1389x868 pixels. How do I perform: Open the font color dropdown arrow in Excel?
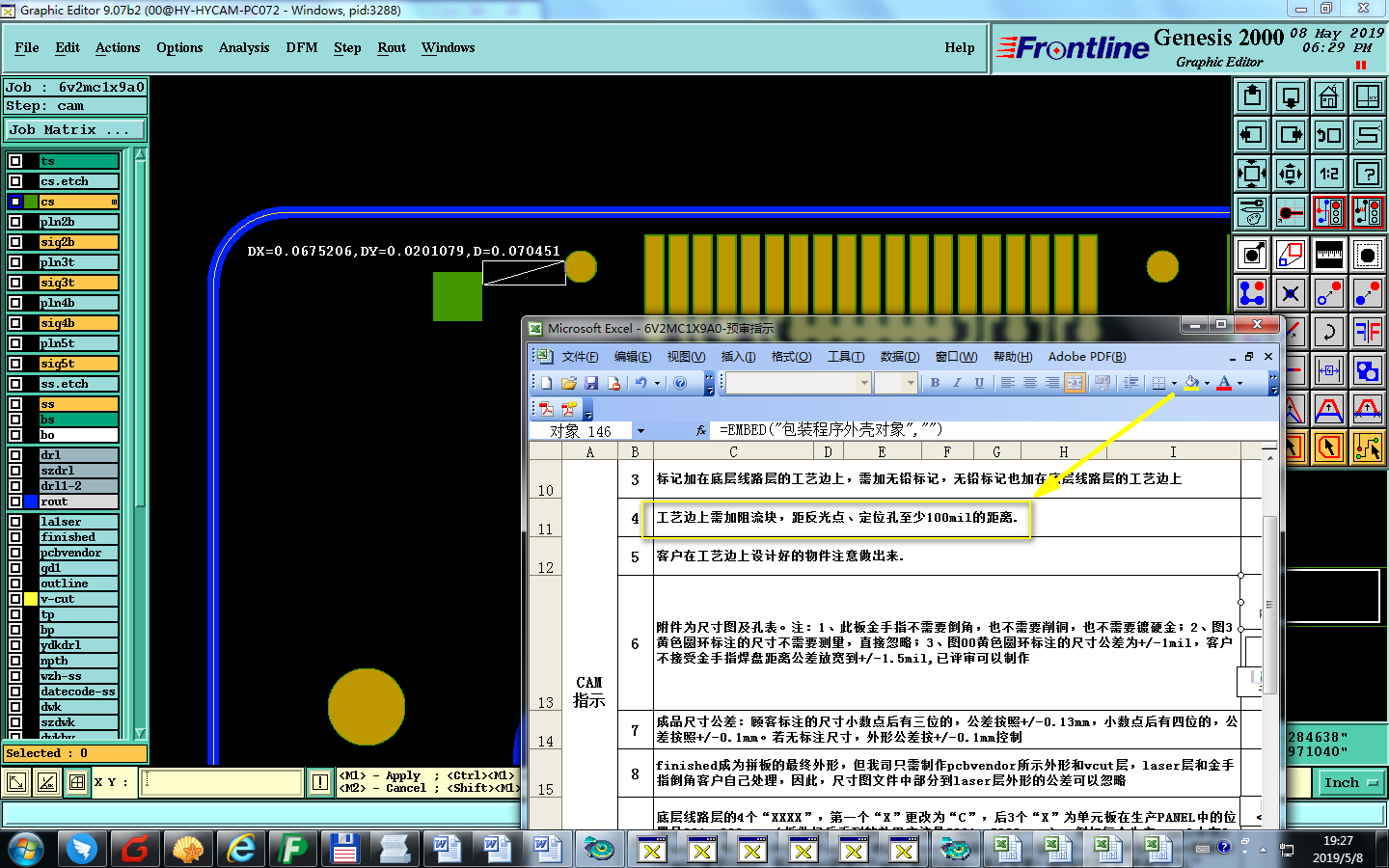click(1240, 383)
